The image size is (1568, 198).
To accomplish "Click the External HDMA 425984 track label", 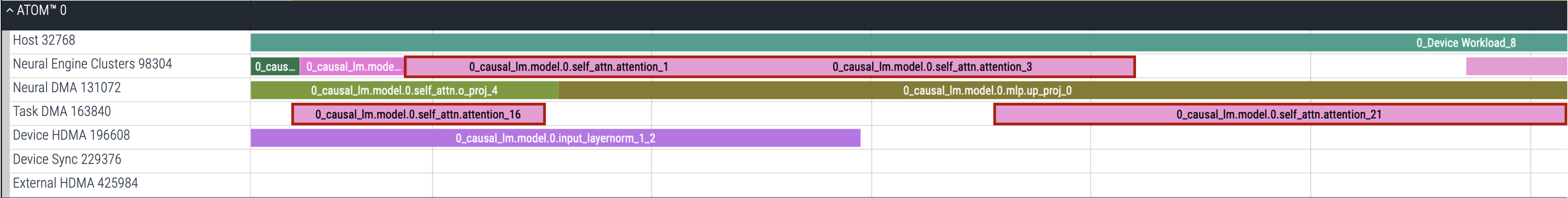I will [x=75, y=183].
